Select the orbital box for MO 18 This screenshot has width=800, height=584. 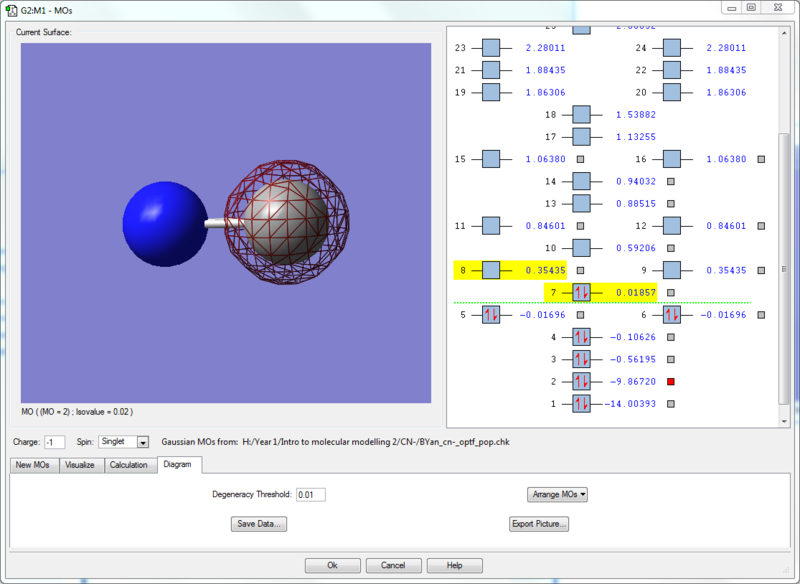(x=581, y=115)
